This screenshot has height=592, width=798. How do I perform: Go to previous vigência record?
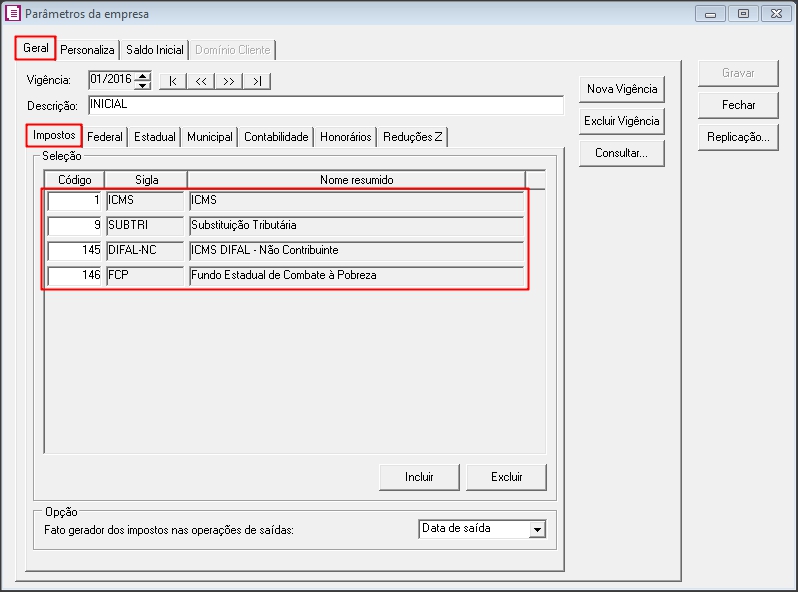(201, 81)
